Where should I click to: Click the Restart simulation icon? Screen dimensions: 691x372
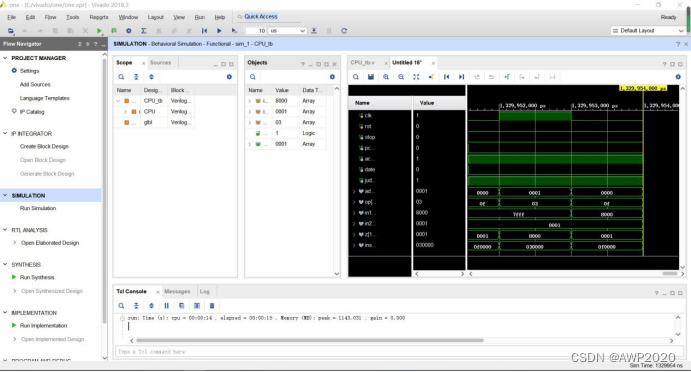pos(204,31)
